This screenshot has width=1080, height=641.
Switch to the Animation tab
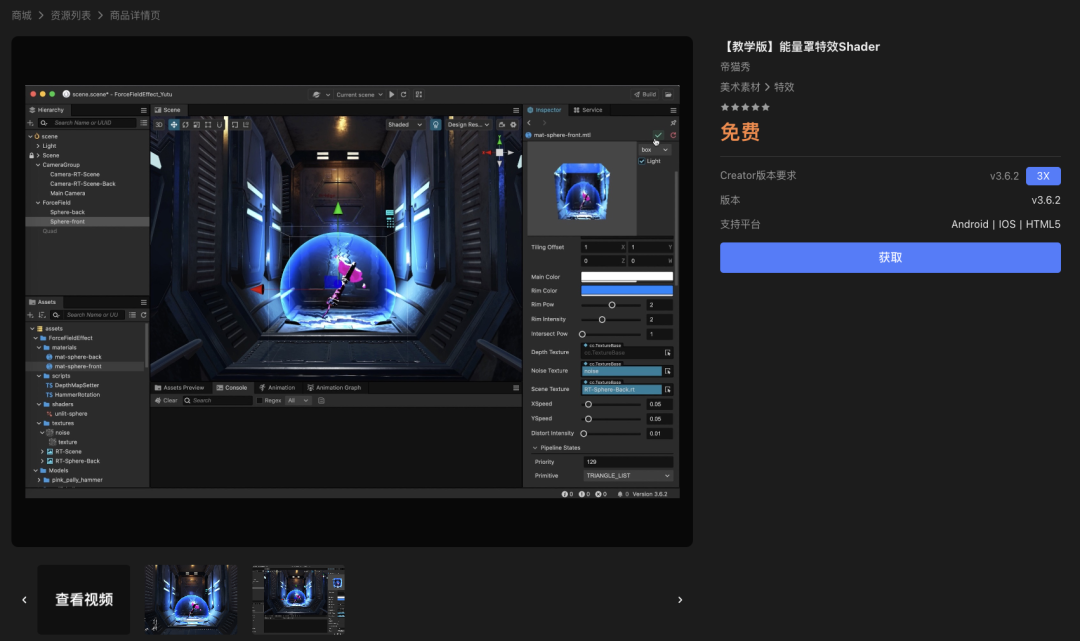tap(277, 388)
